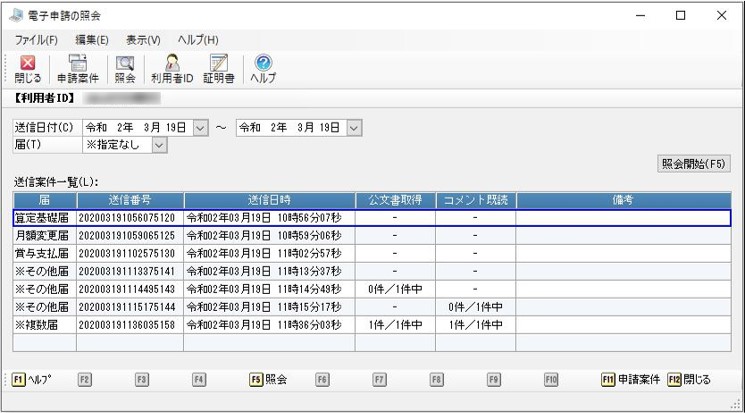Open the 届 type dropdown
The image size is (745, 413).
[159, 146]
